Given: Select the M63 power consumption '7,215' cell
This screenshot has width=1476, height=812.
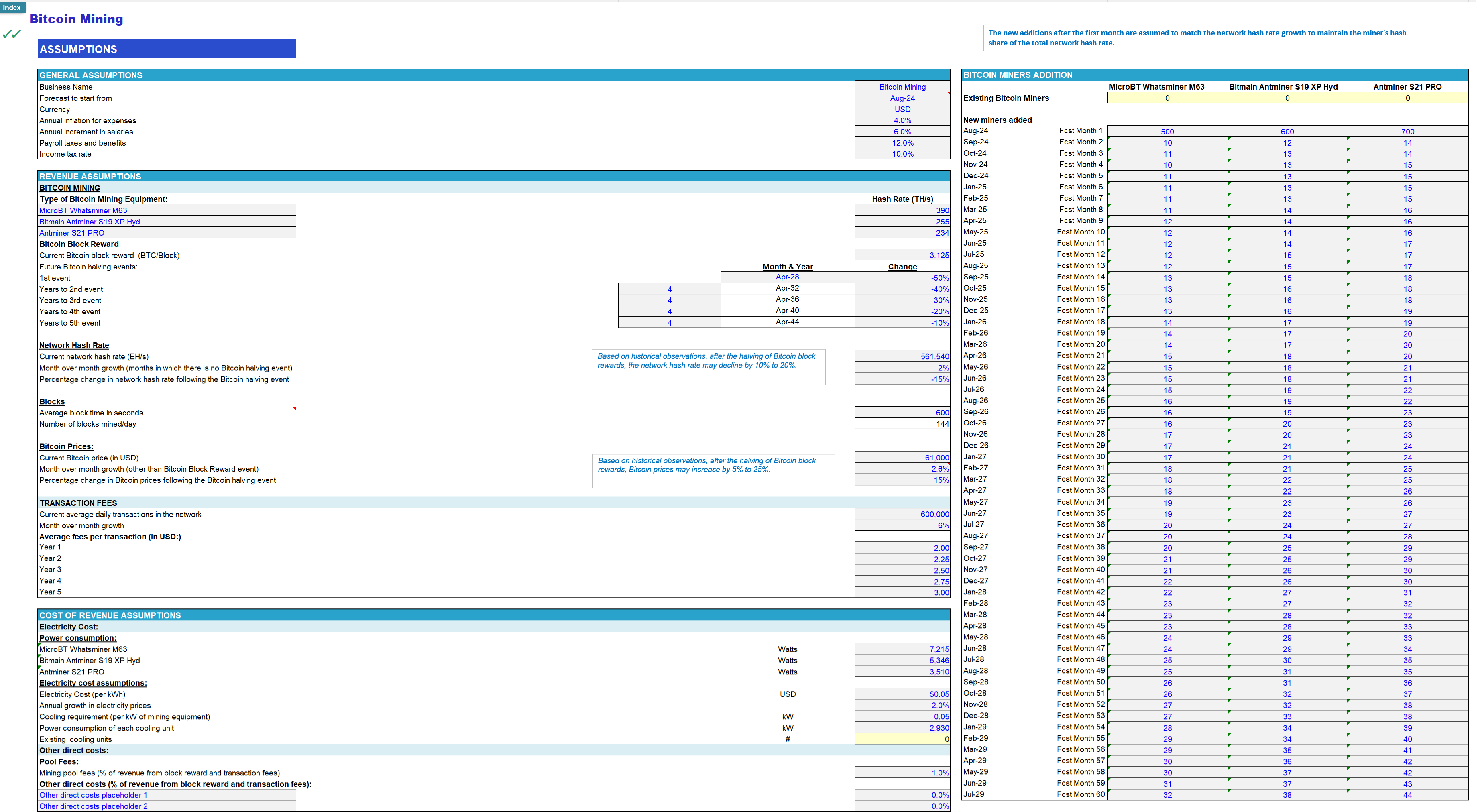Looking at the screenshot, I should point(902,649).
